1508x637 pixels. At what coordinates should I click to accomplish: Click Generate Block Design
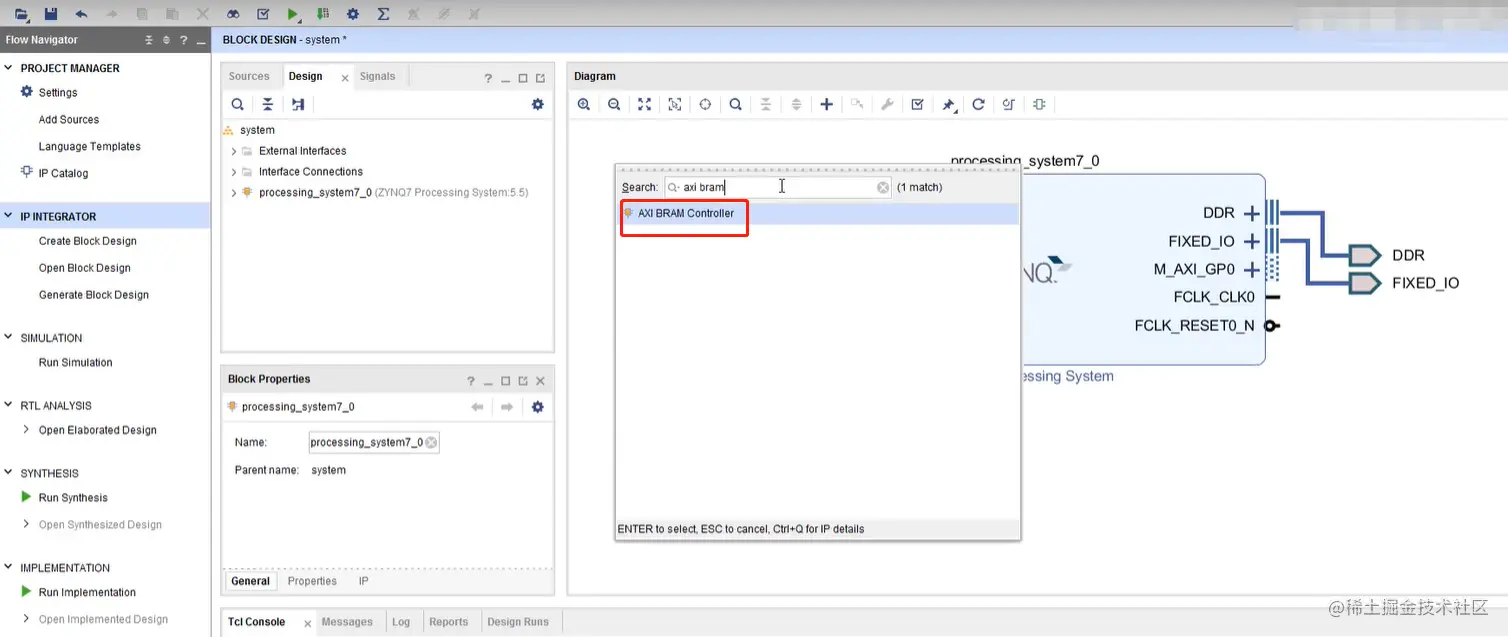(94, 295)
